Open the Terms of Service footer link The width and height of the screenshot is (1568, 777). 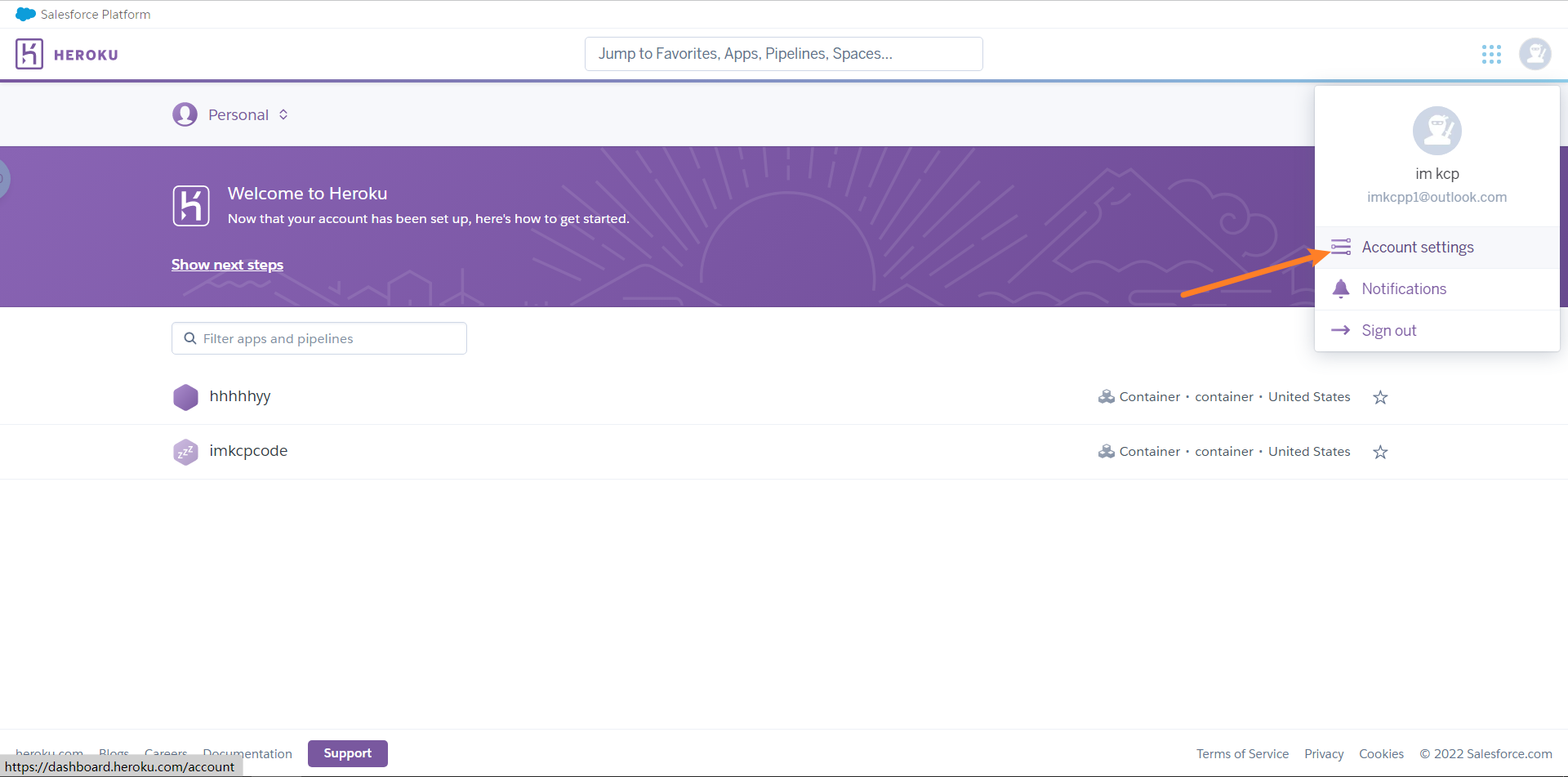(x=1242, y=753)
